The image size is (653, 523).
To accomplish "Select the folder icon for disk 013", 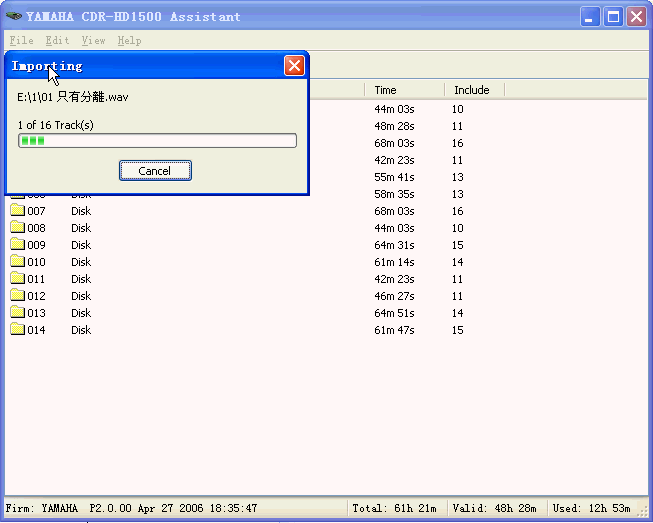I will [x=17, y=312].
